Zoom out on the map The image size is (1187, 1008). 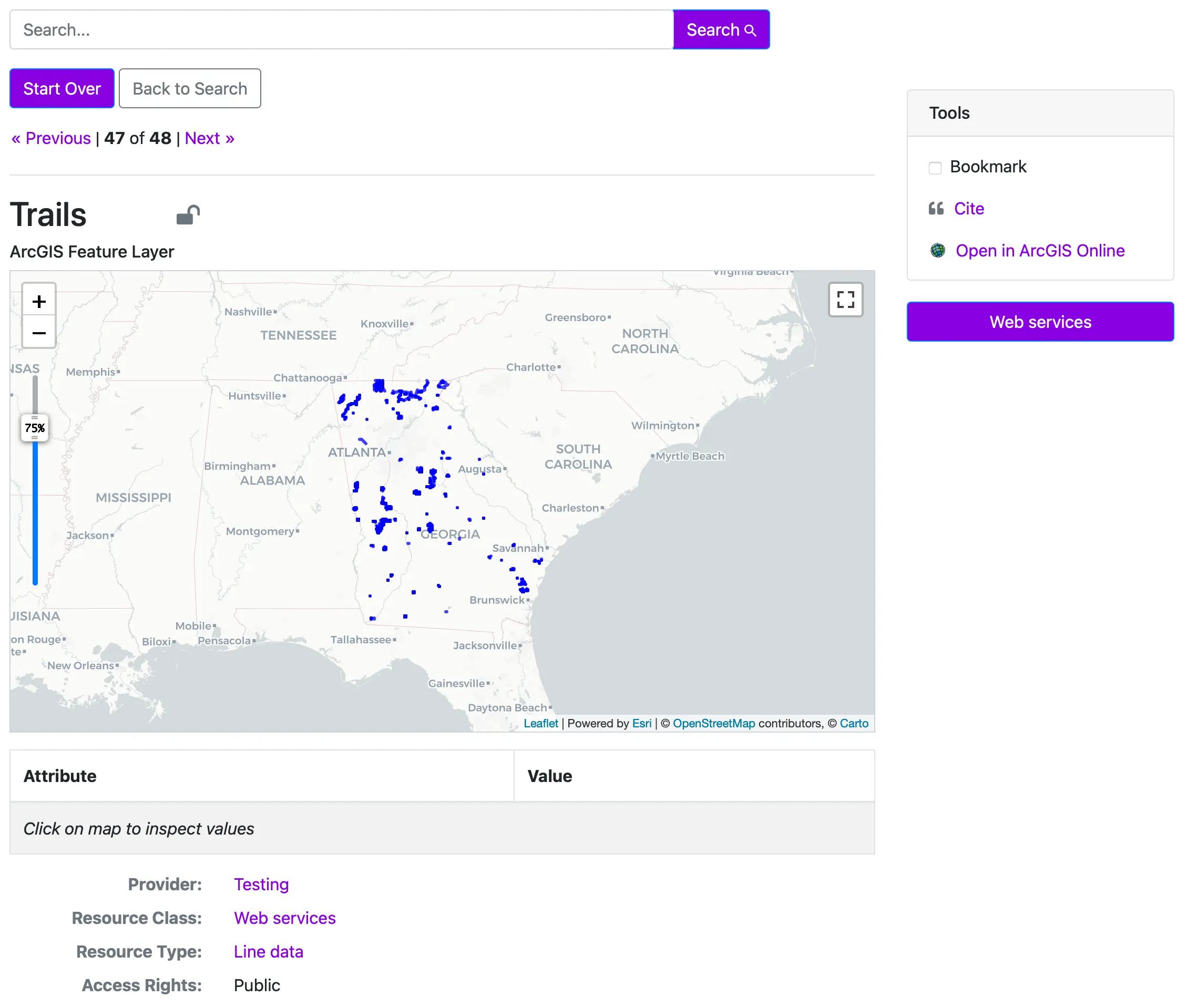[x=39, y=333]
